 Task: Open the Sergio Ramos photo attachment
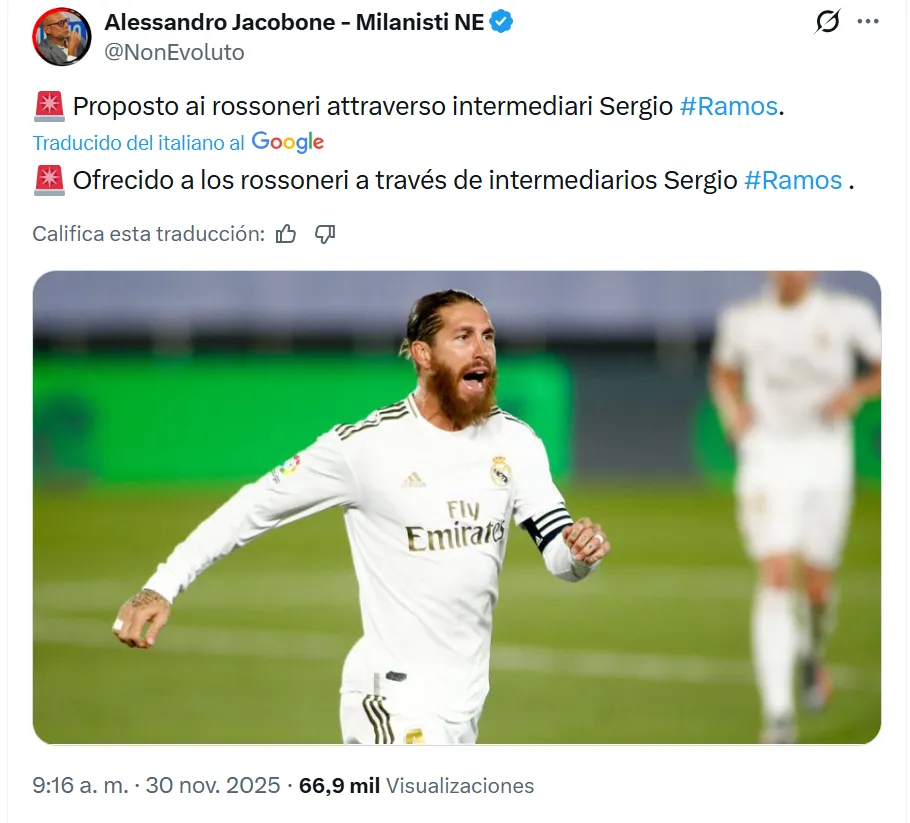point(457,507)
